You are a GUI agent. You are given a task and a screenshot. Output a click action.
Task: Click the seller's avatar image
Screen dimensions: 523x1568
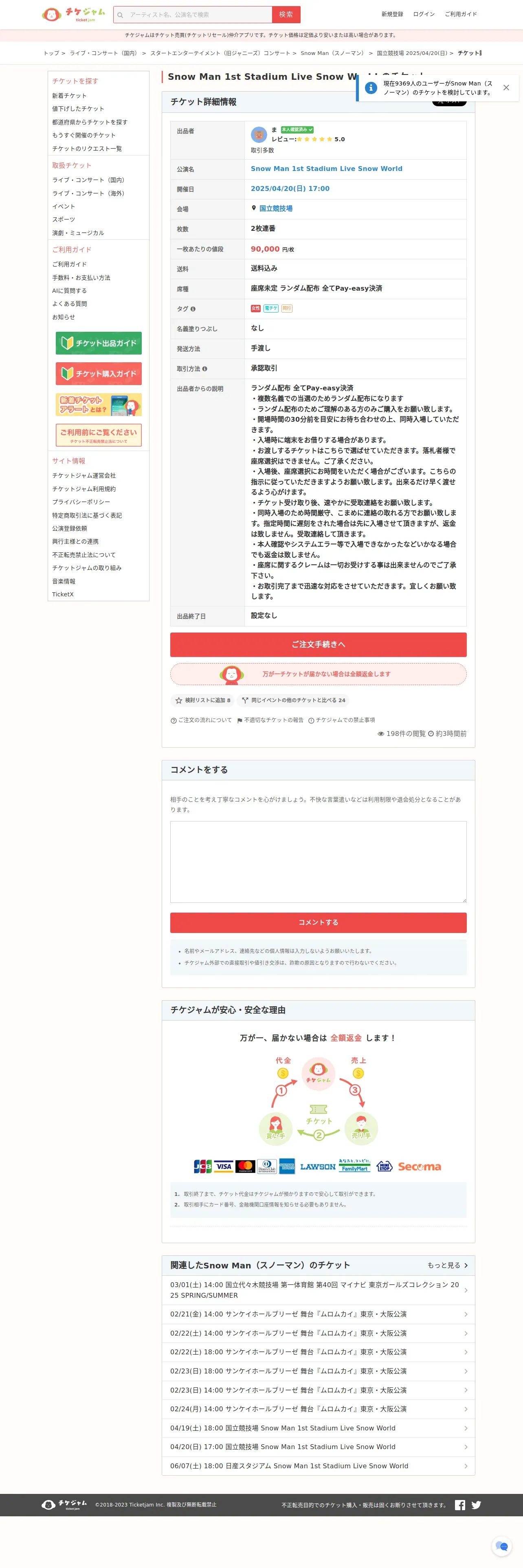click(x=259, y=134)
